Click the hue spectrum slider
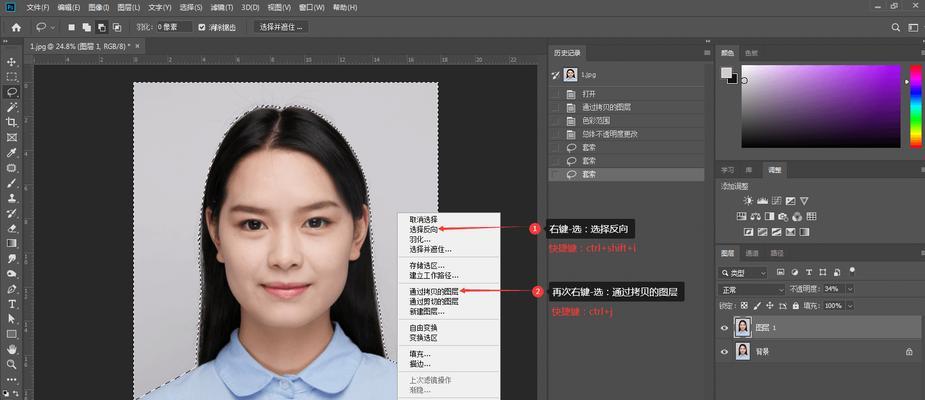 pos(916,106)
